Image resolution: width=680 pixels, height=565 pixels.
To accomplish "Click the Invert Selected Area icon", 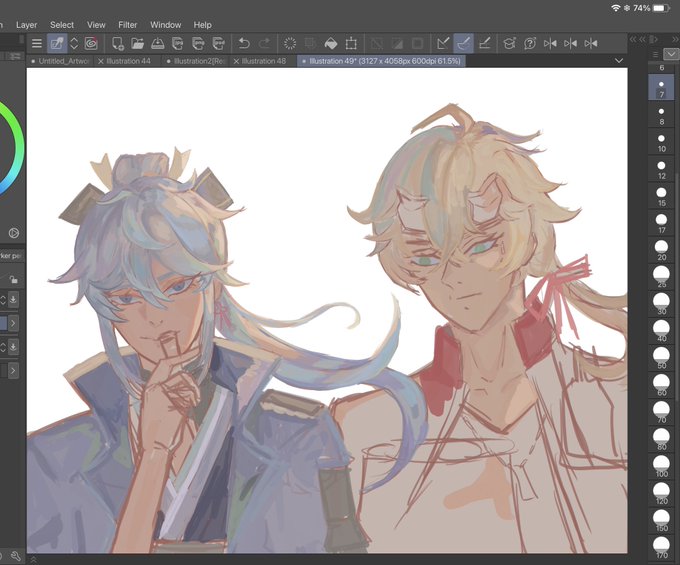I will pyautogui.click(x=397, y=43).
